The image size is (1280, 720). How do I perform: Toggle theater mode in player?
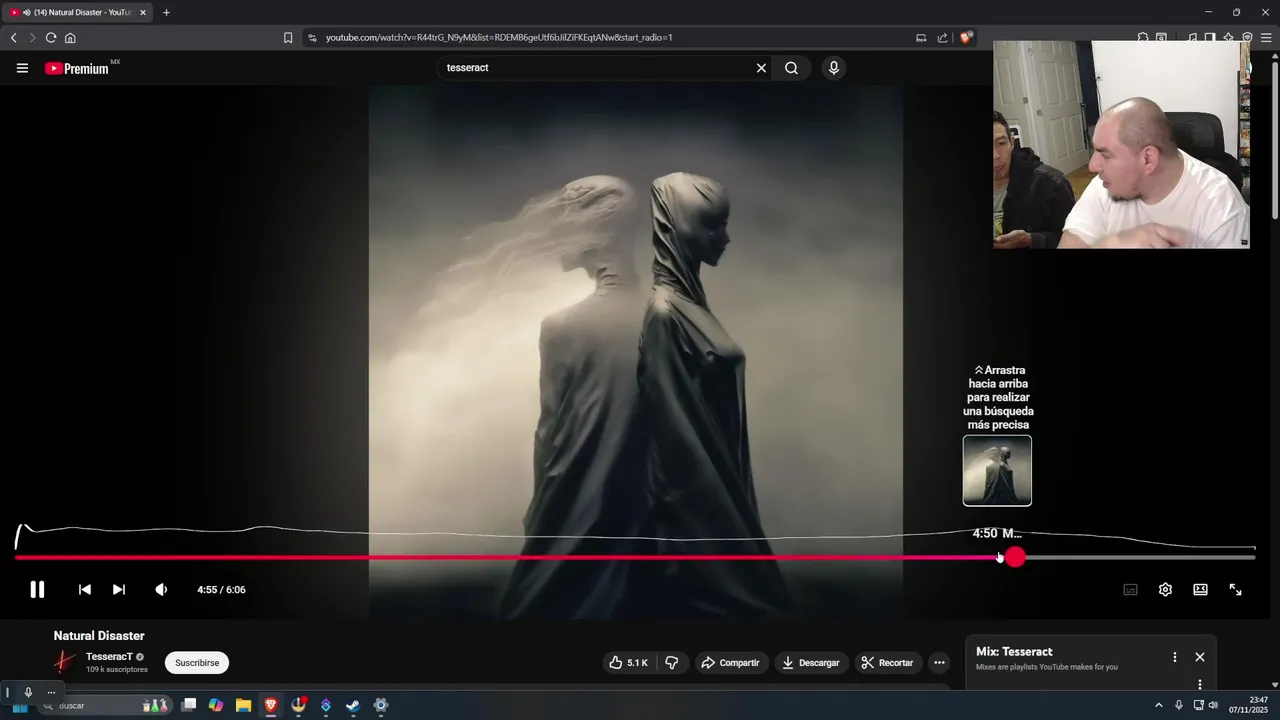[1200, 590]
